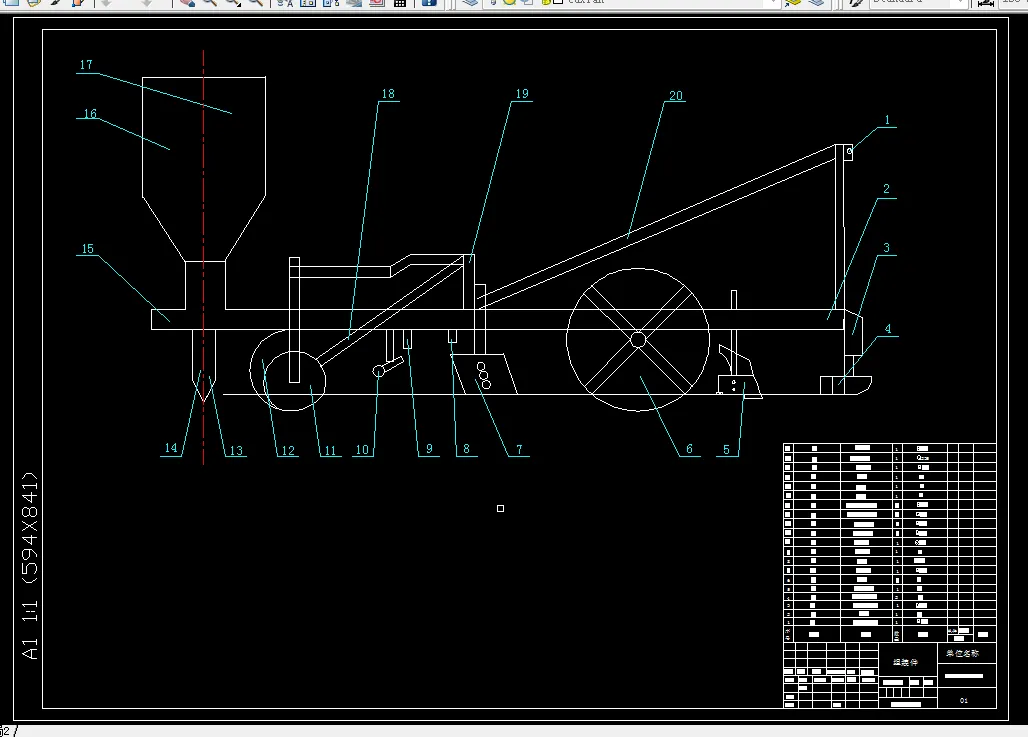Screen dimensions: 1028x737
Task: Click the 'A1 1:1 (594X841)' sheet size label
Action: pyautogui.click(x=30, y=565)
